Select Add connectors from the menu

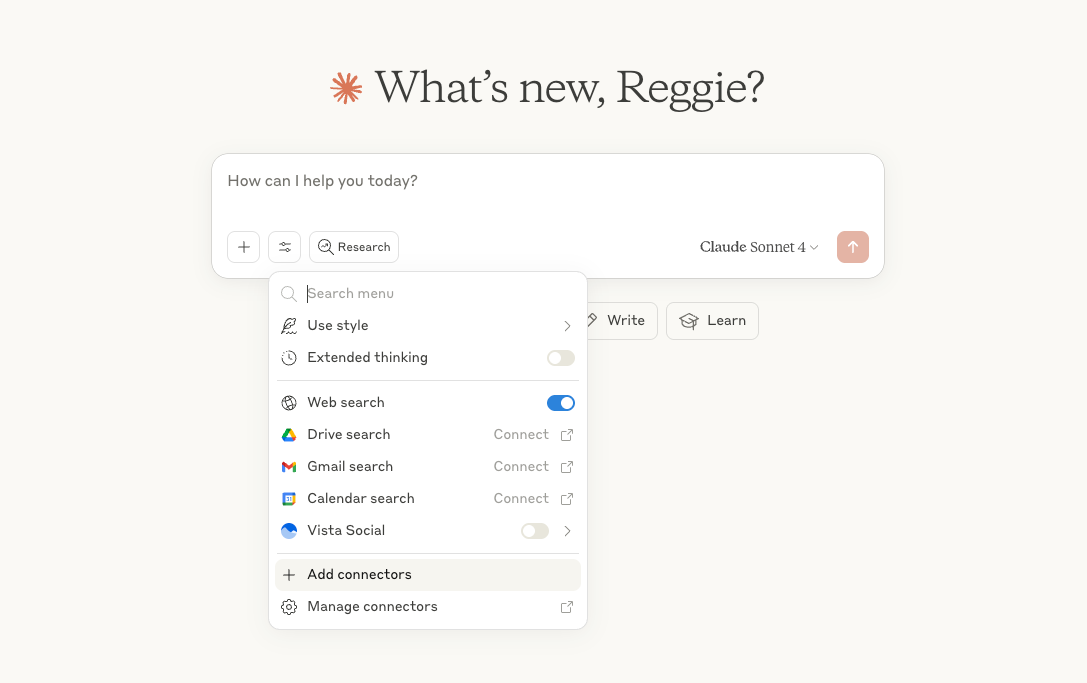359,574
